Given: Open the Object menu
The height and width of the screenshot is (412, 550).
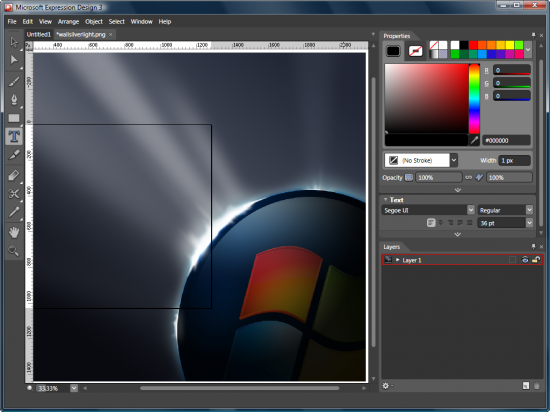Looking at the screenshot, I should (x=94, y=21).
